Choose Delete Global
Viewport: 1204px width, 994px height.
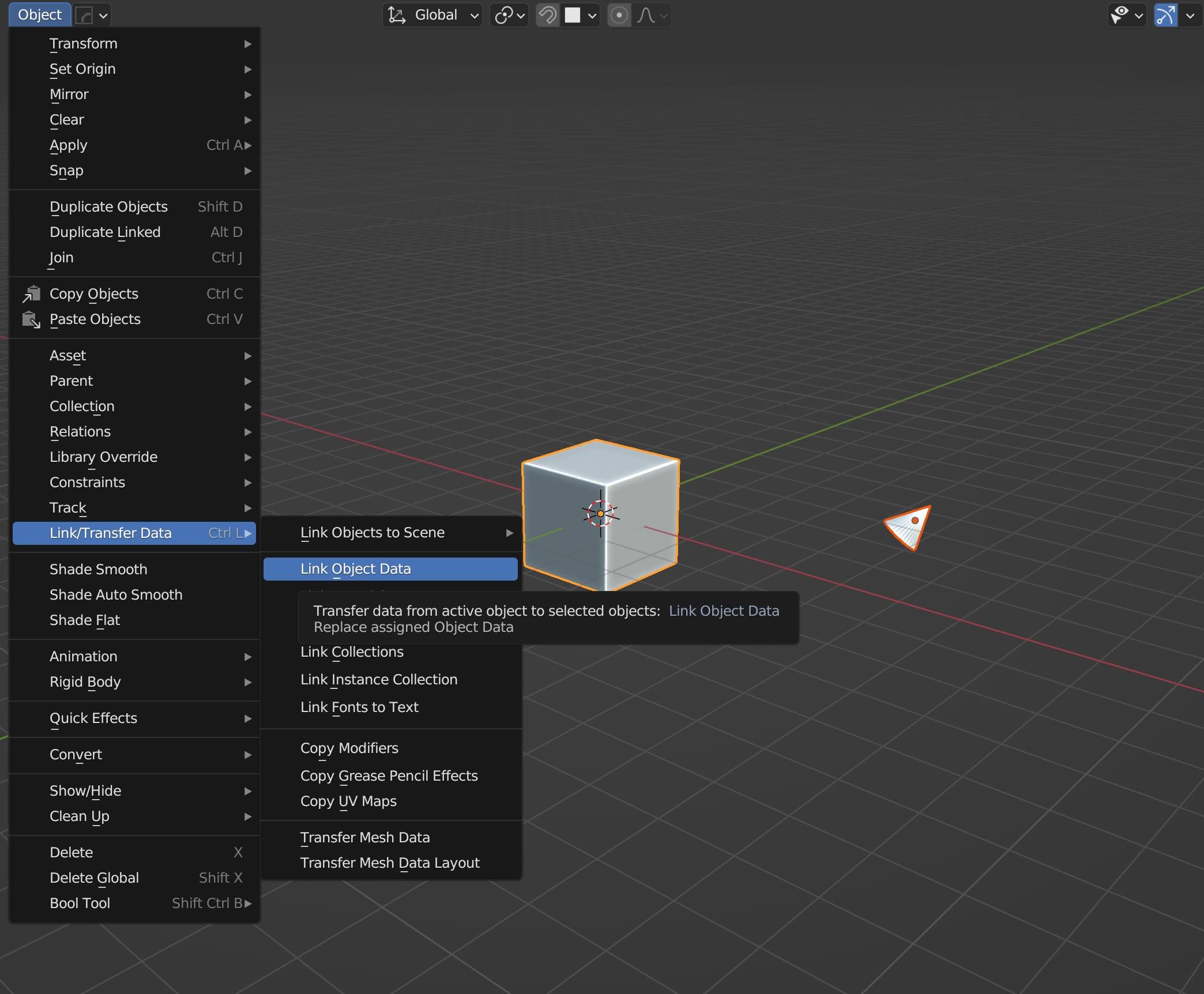134,878
